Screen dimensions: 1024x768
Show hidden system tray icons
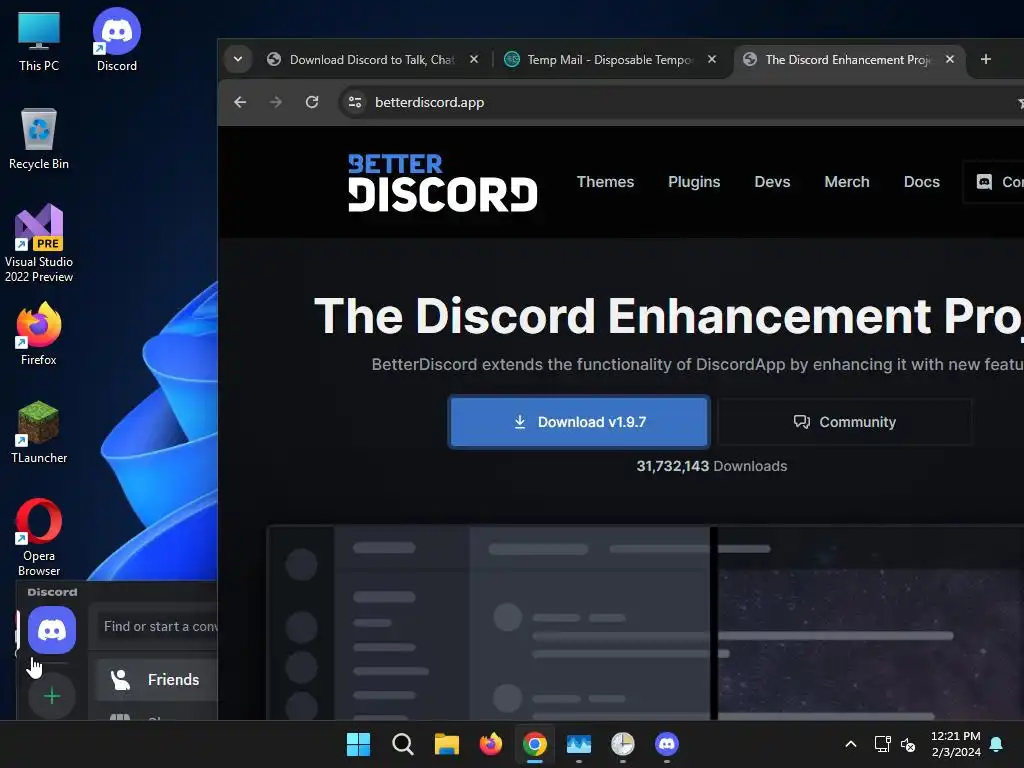[850, 744]
